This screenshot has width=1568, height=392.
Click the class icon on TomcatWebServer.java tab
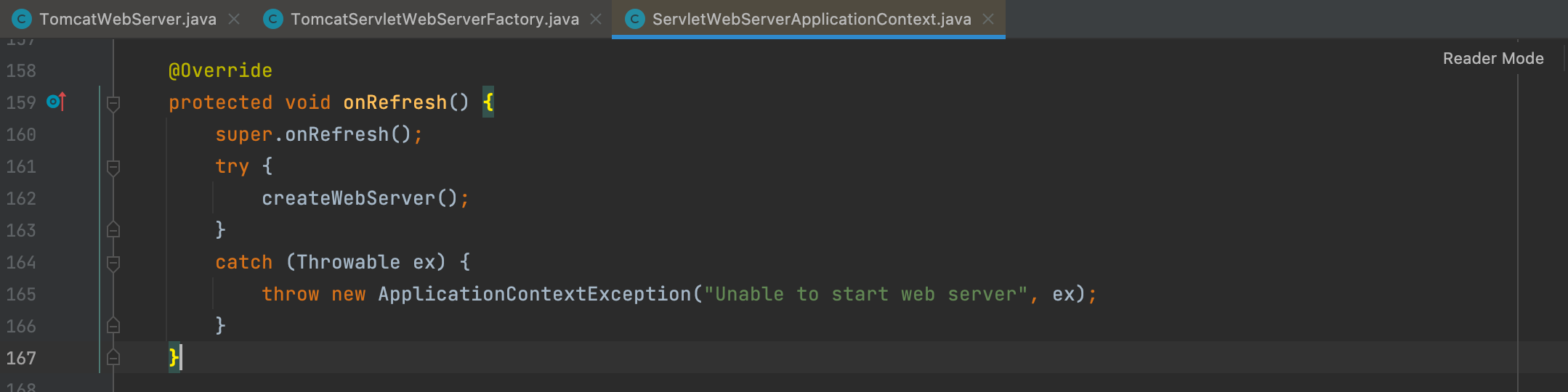(22, 19)
